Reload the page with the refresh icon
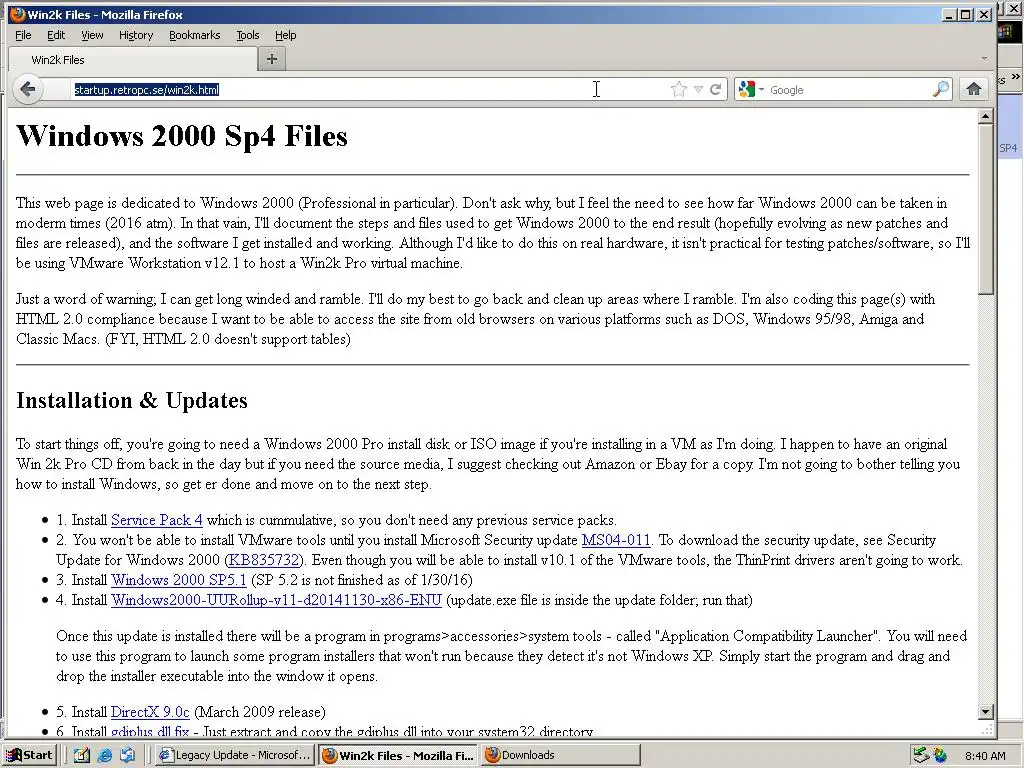This screenshot has width=1024, height=768. tap(716, 89)
